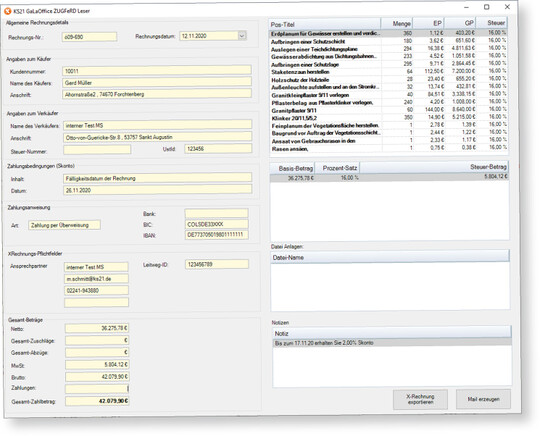Click the Art field Zahlung per Überweisung
Viewport: 540px width, 436px height.
point(64,225)
